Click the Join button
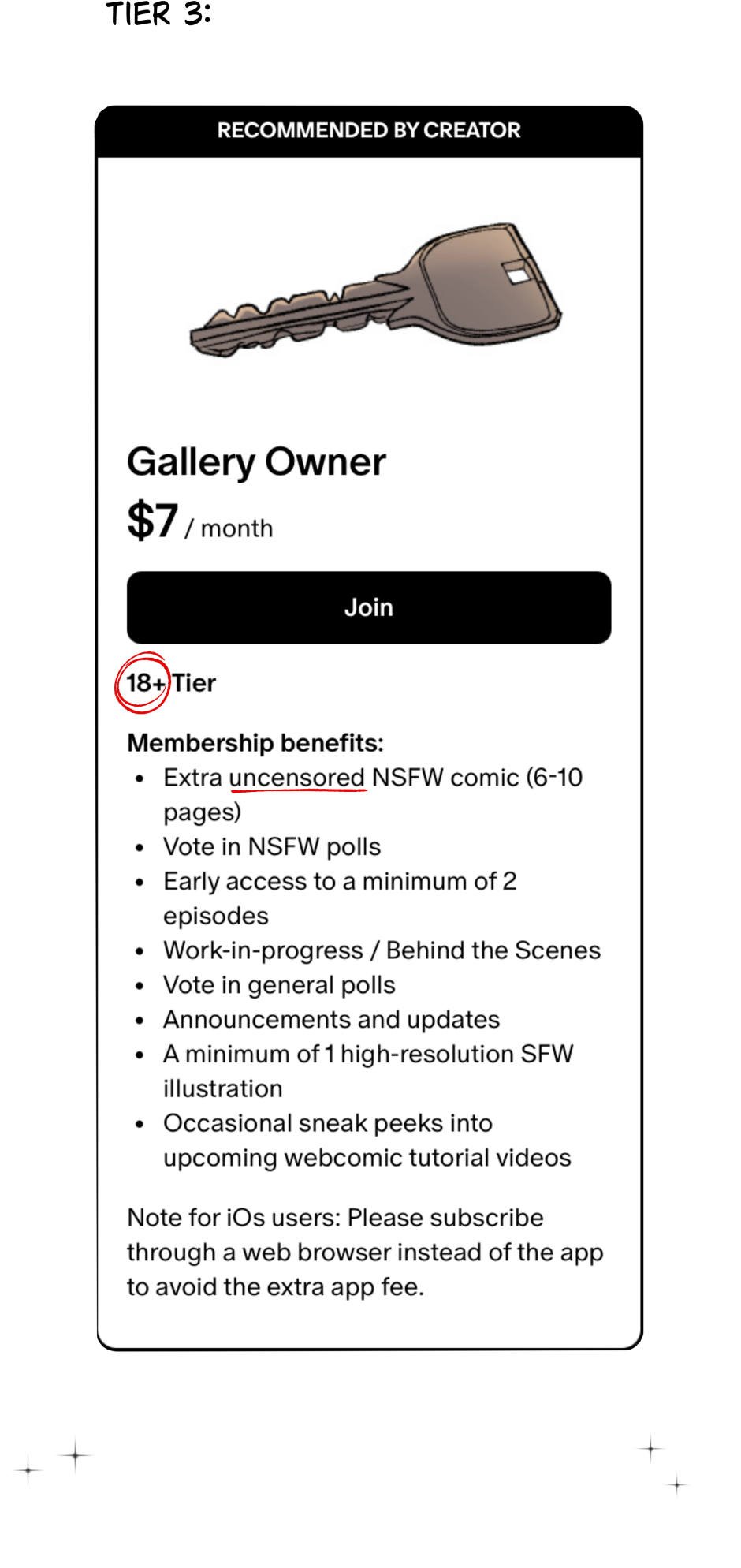Image resolution: width=741 pixels, height=1568 pixels. (368, 607)
